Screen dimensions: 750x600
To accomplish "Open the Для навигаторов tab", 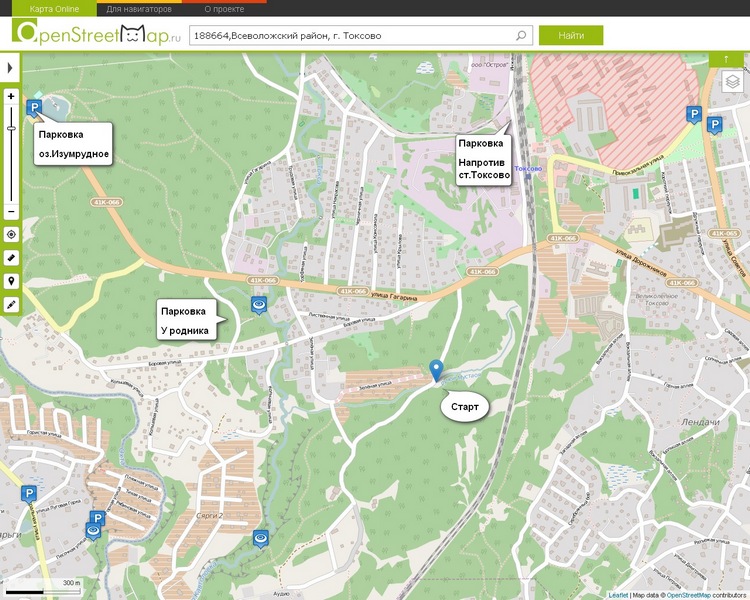I will tap(139, 9).
